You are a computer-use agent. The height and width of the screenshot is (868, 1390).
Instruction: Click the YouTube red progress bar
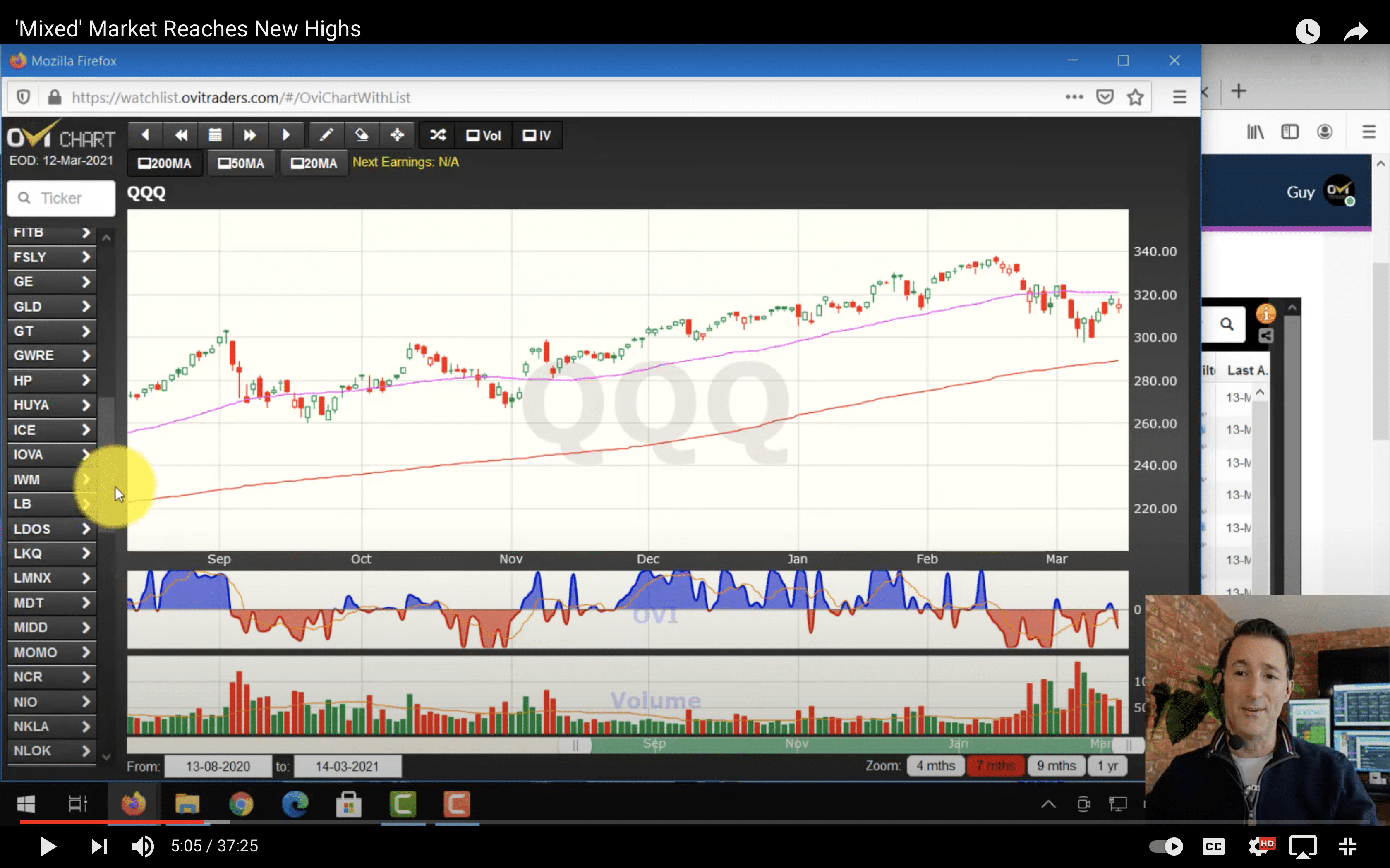coord(111,822)
